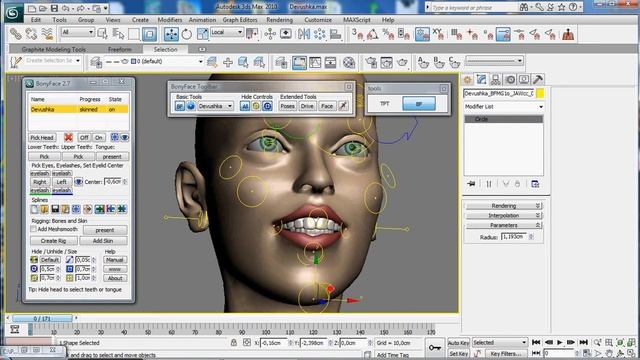Open the MAXScript menu
640x360 pixels.
pyautogui.click(x=357, y=20)
